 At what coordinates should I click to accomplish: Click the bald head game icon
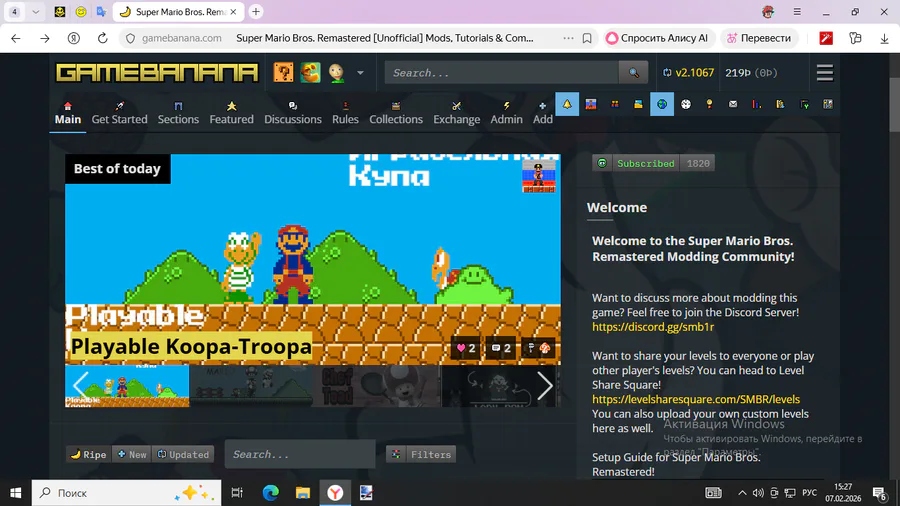pyautogui.click(x=337, y=73)
